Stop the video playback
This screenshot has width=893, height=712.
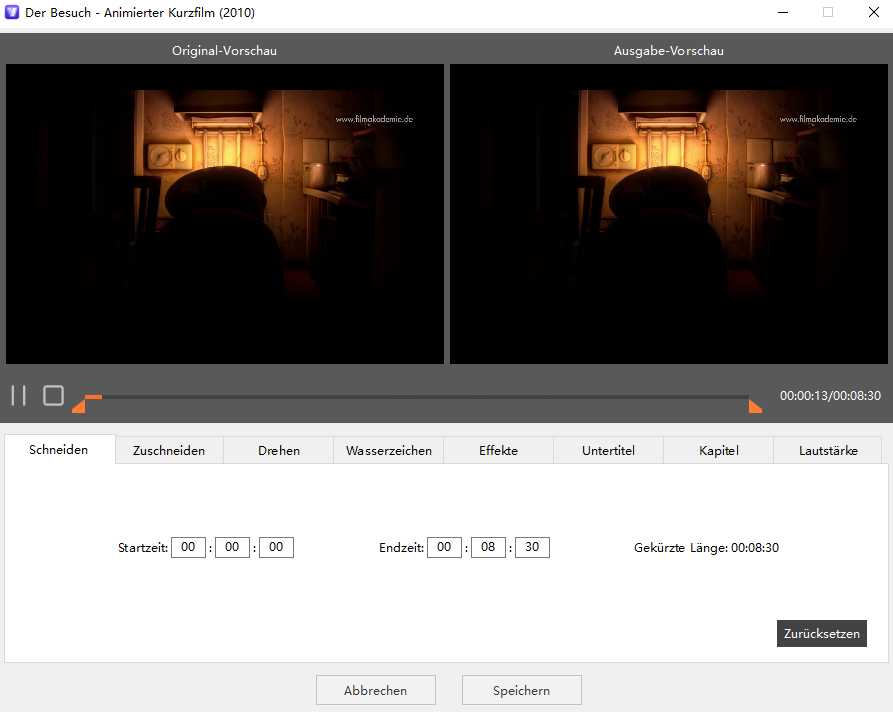53,395
